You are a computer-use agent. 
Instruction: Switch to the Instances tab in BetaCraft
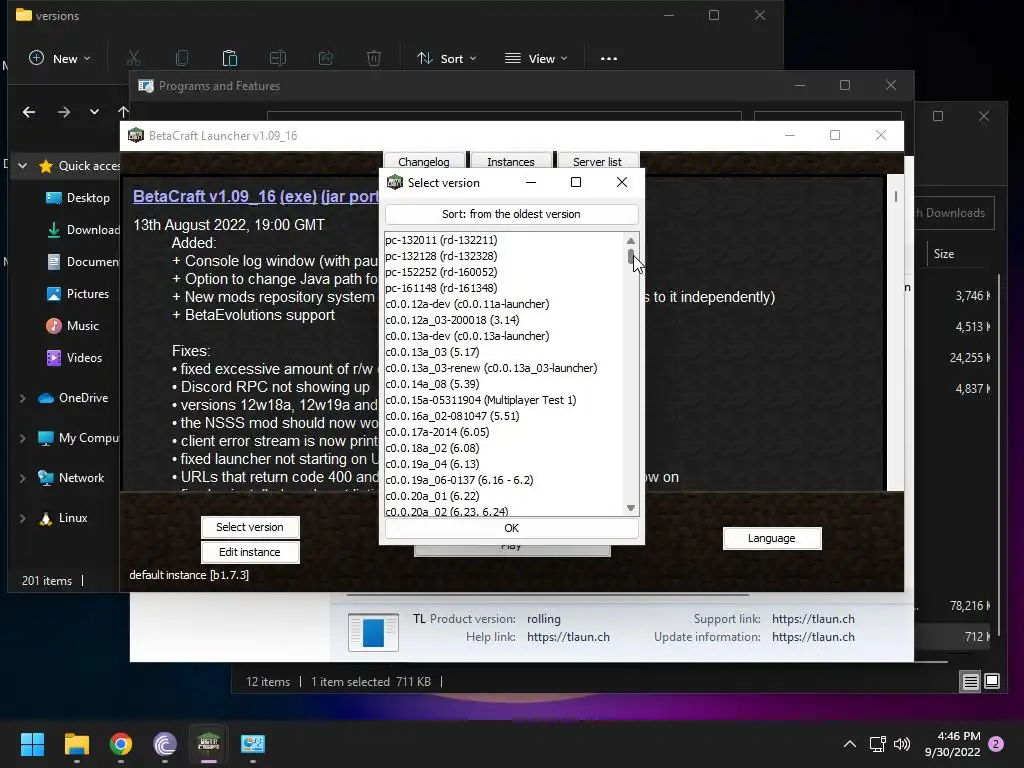(x=511, y=161)
